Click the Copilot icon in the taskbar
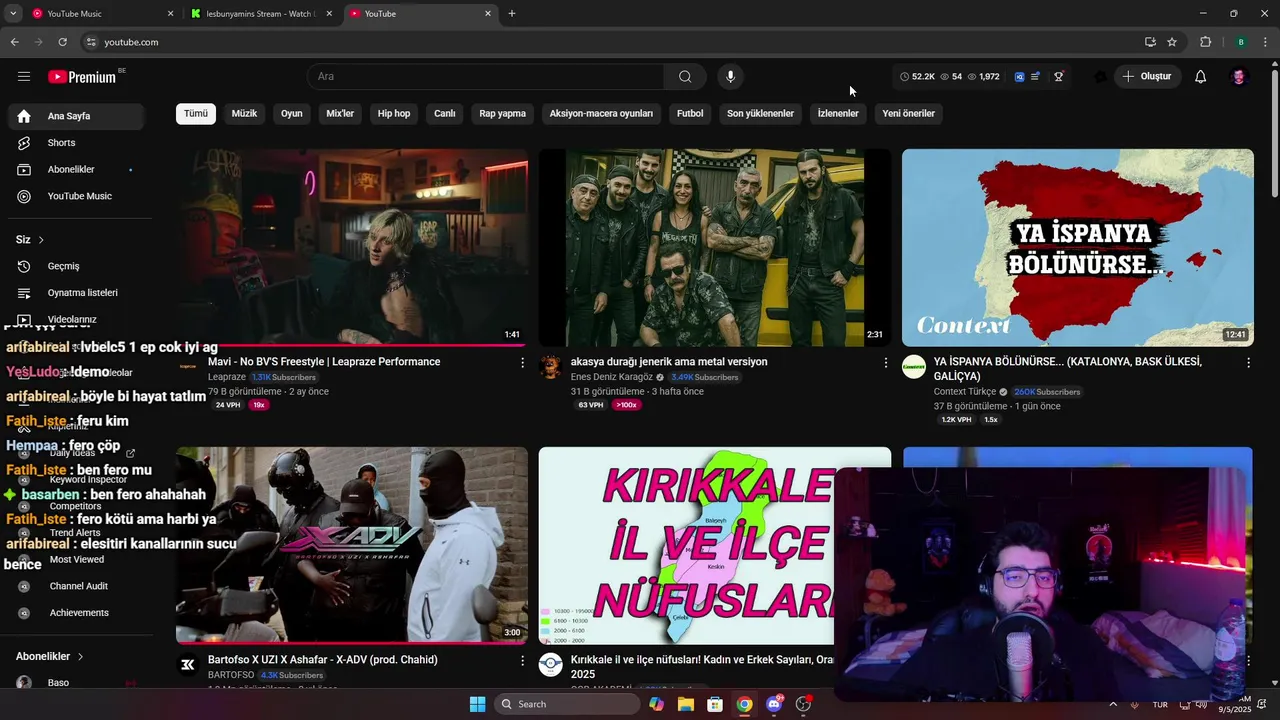 coord(656,704)
